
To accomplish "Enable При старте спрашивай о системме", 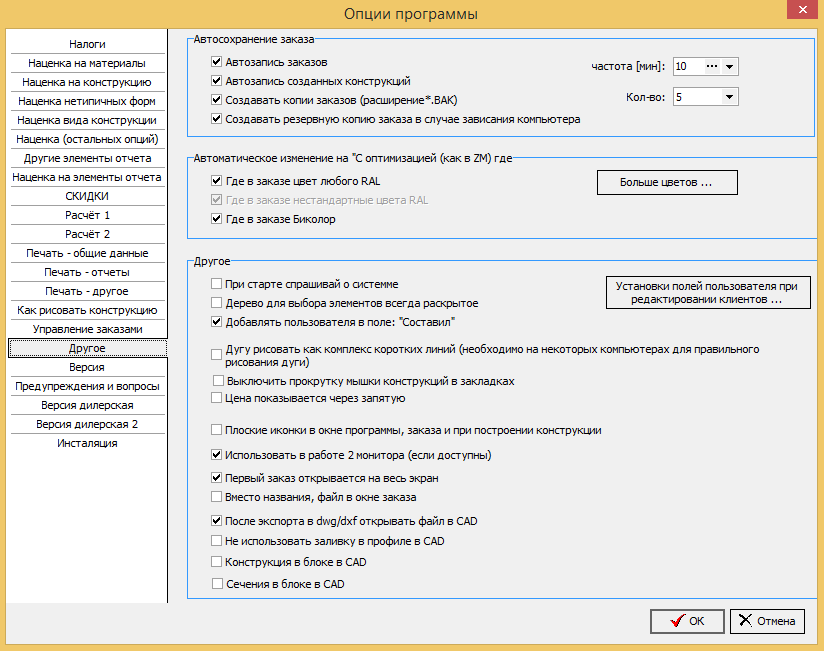I will [217, 284].
